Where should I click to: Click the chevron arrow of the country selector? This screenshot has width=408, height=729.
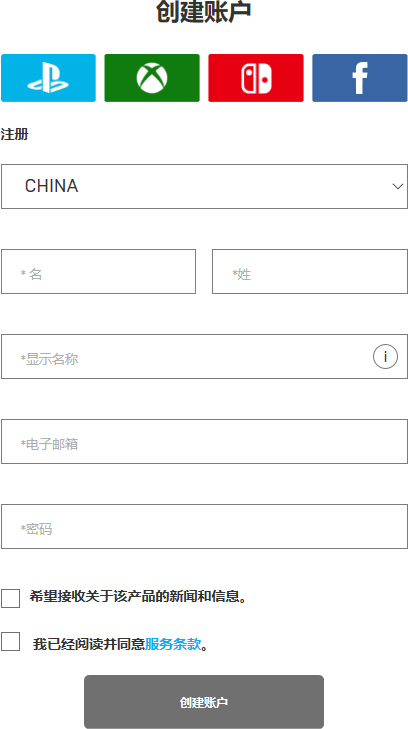[397, 186]
